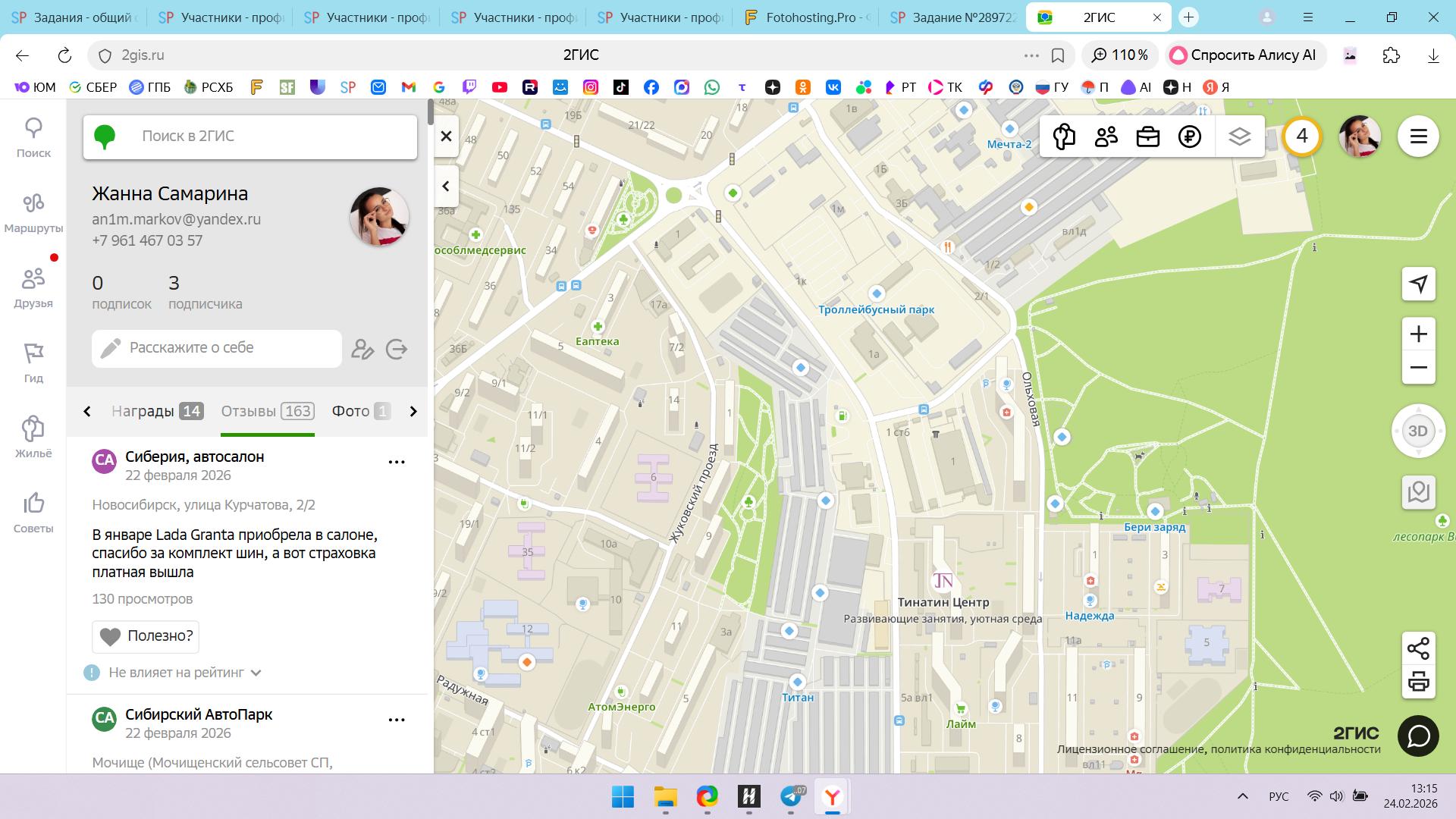The image size is (1456, 819).
Task: Click the locate me arrow icon
Action: 1418,284
